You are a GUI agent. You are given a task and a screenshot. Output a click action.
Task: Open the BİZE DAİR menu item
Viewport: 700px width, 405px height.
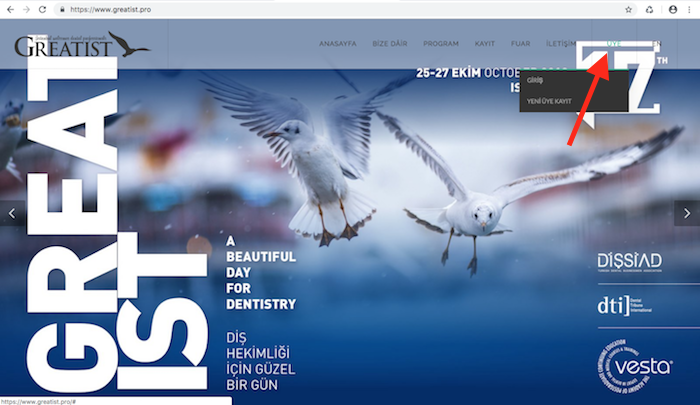click(390, 44)
